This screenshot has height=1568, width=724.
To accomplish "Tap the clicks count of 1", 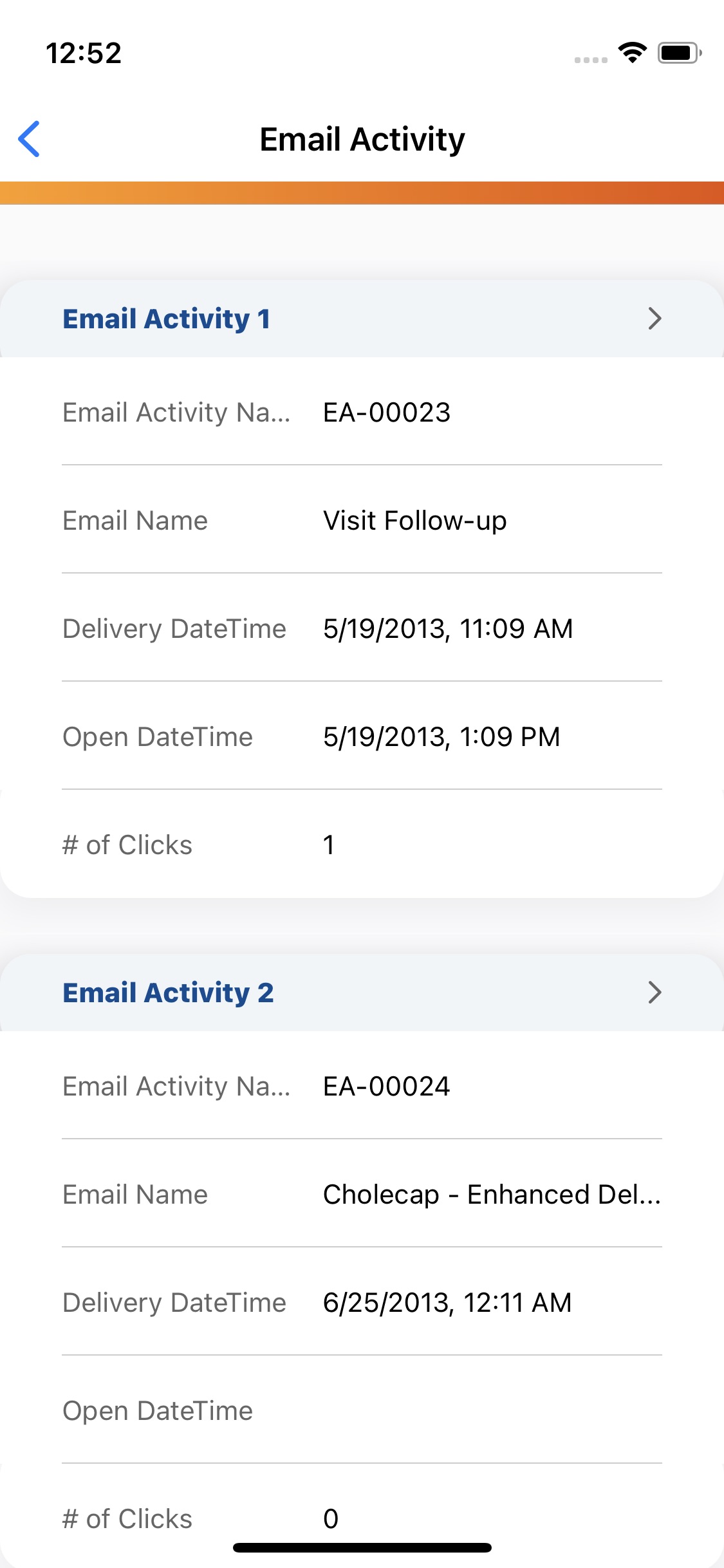I will point(329,845).
